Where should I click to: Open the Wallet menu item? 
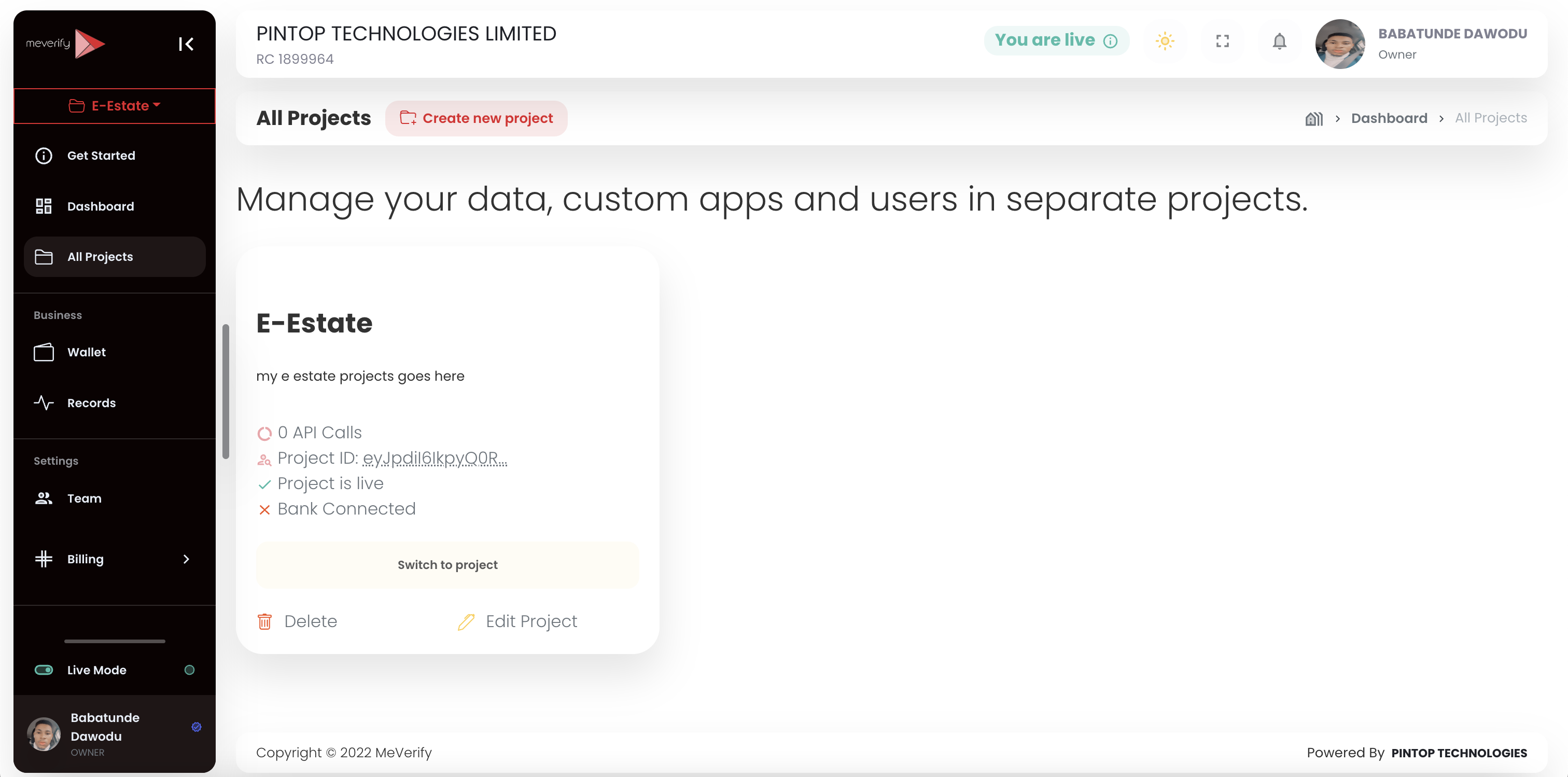tap(87, 352)
